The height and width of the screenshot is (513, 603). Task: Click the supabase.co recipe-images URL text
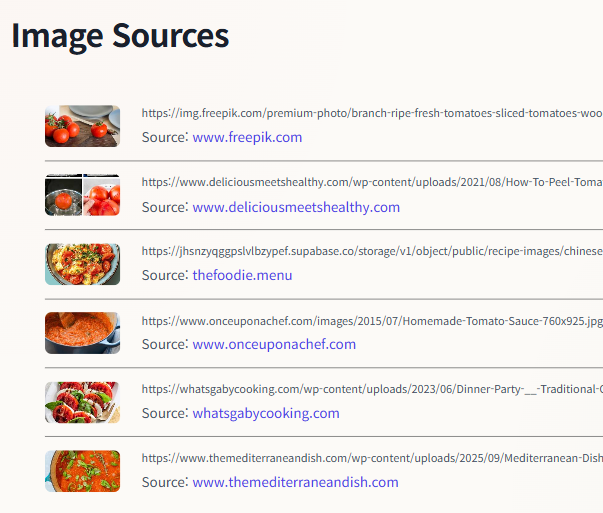click(372, 251)
